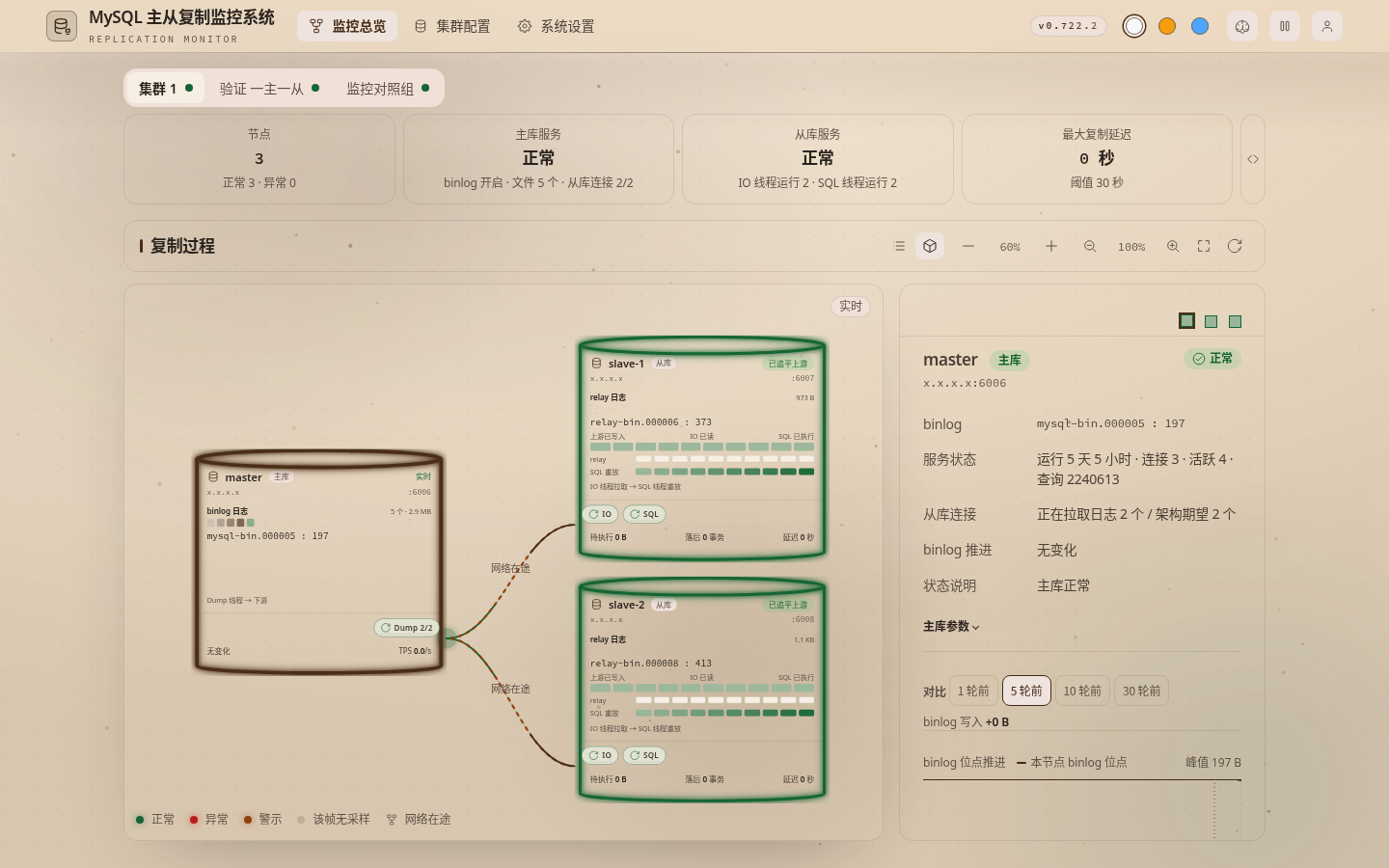Image resolution: width=1389 pixels, height=868 pixels.
Task: Open the 监控总览 tab
Action: (x=347, y=26)
